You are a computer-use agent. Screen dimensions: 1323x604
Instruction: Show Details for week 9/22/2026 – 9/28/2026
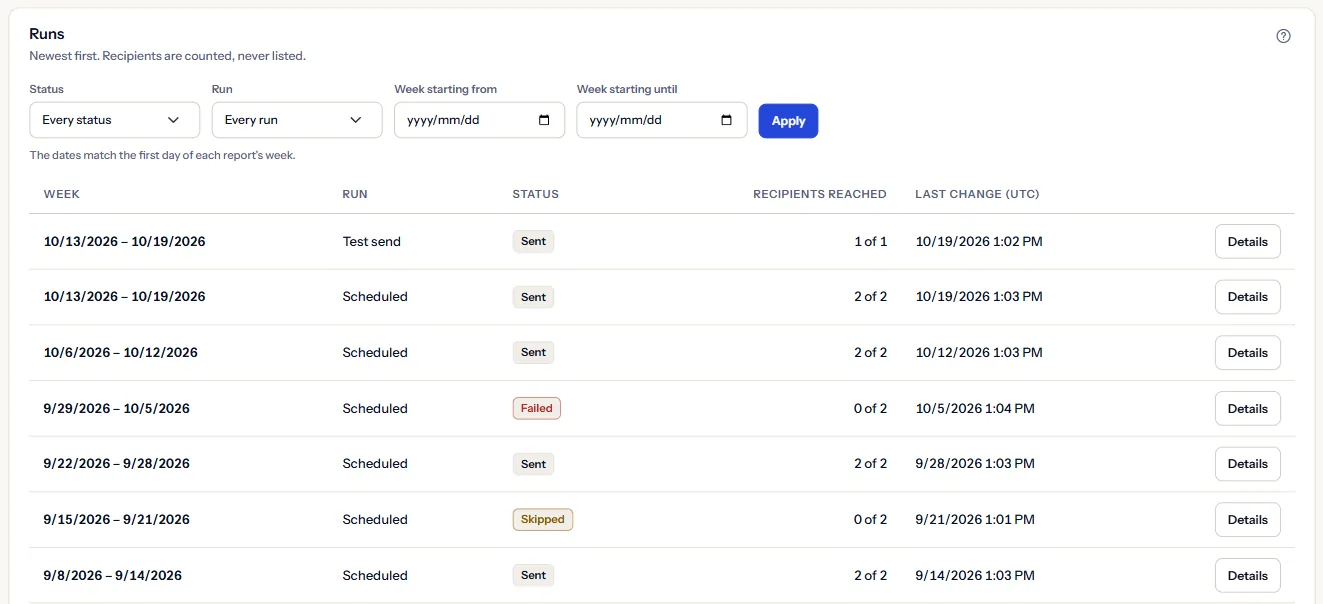[x=1247, y=464]
